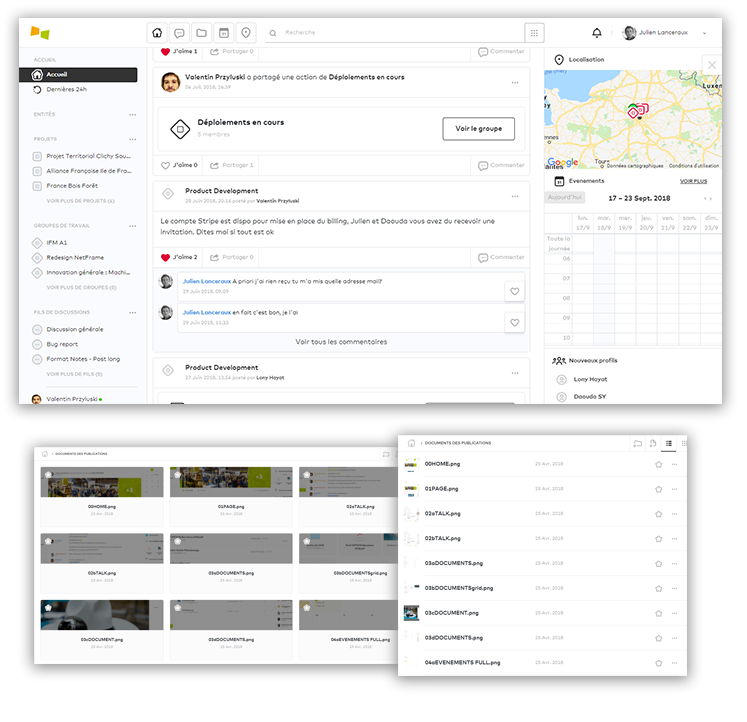Open the location pin icon in top navigation

coord(246,32)
